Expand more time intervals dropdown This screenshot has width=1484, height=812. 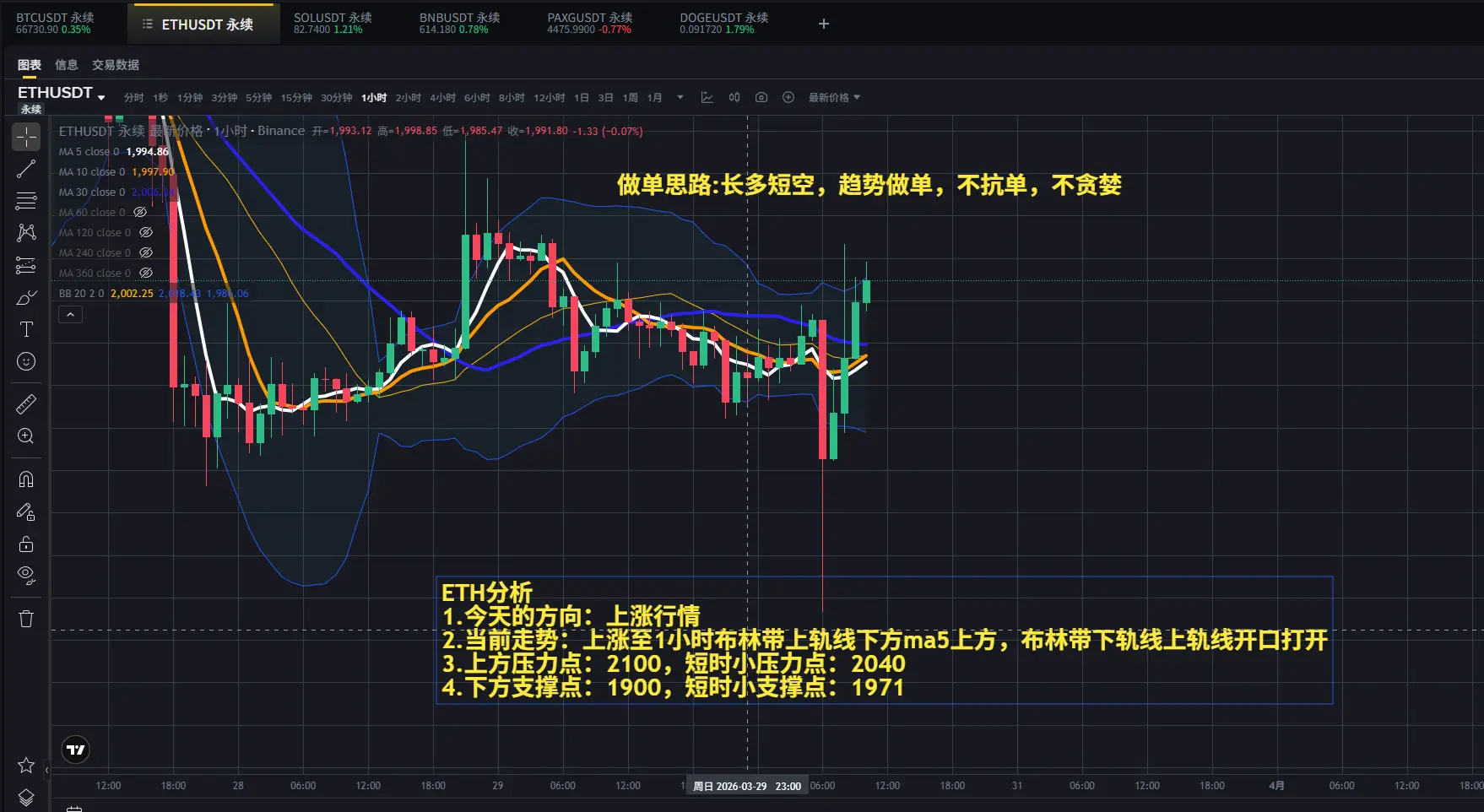click(680, 98)
